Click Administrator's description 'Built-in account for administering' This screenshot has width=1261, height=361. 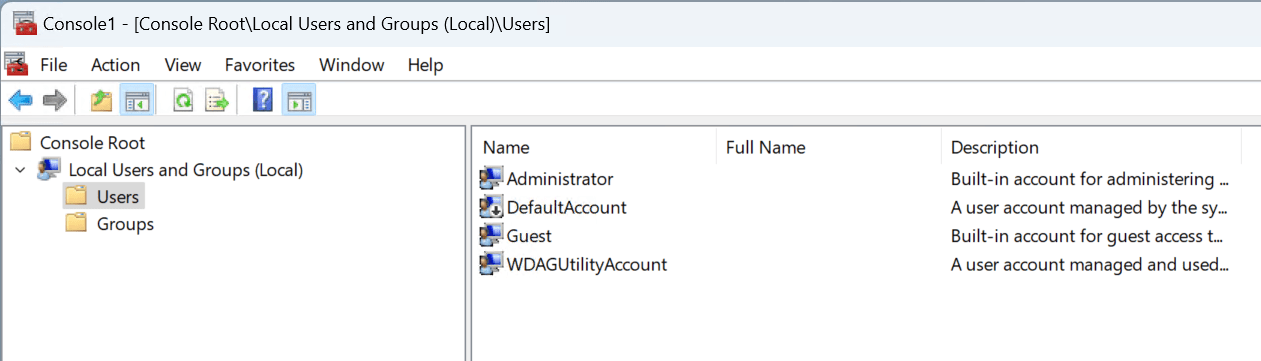tap(1089, 180)
